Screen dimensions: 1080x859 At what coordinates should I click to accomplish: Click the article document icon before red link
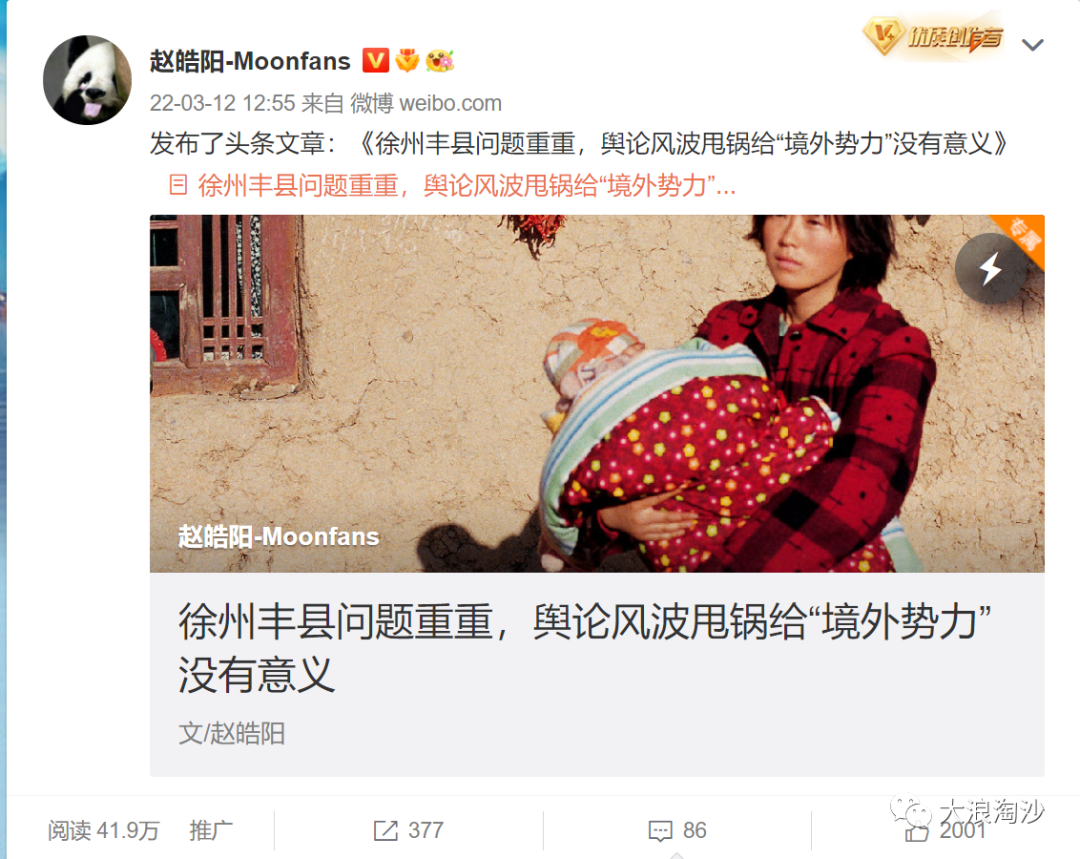pos(178,185)
